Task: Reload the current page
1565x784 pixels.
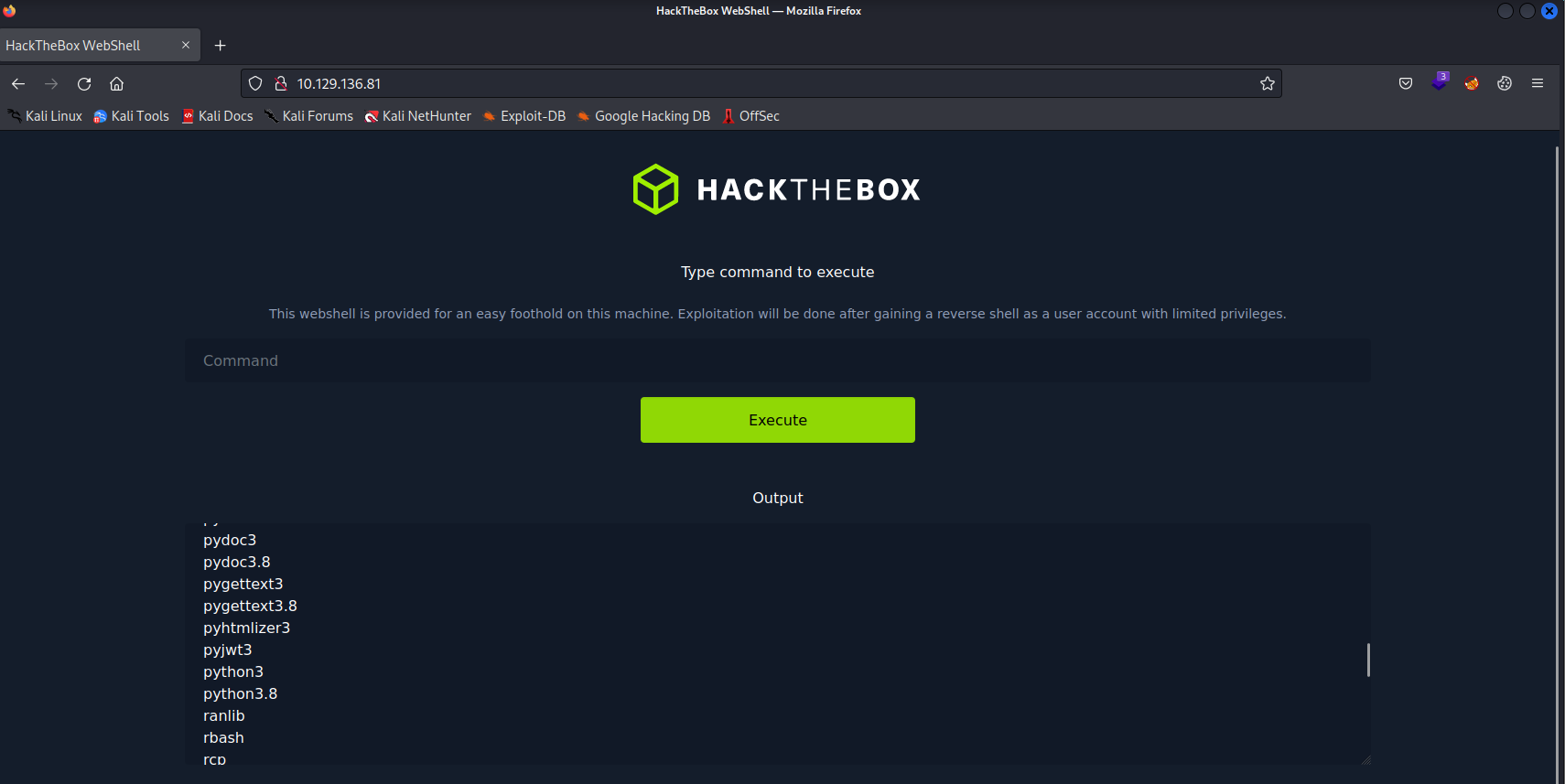Action: tap(84, 83)
